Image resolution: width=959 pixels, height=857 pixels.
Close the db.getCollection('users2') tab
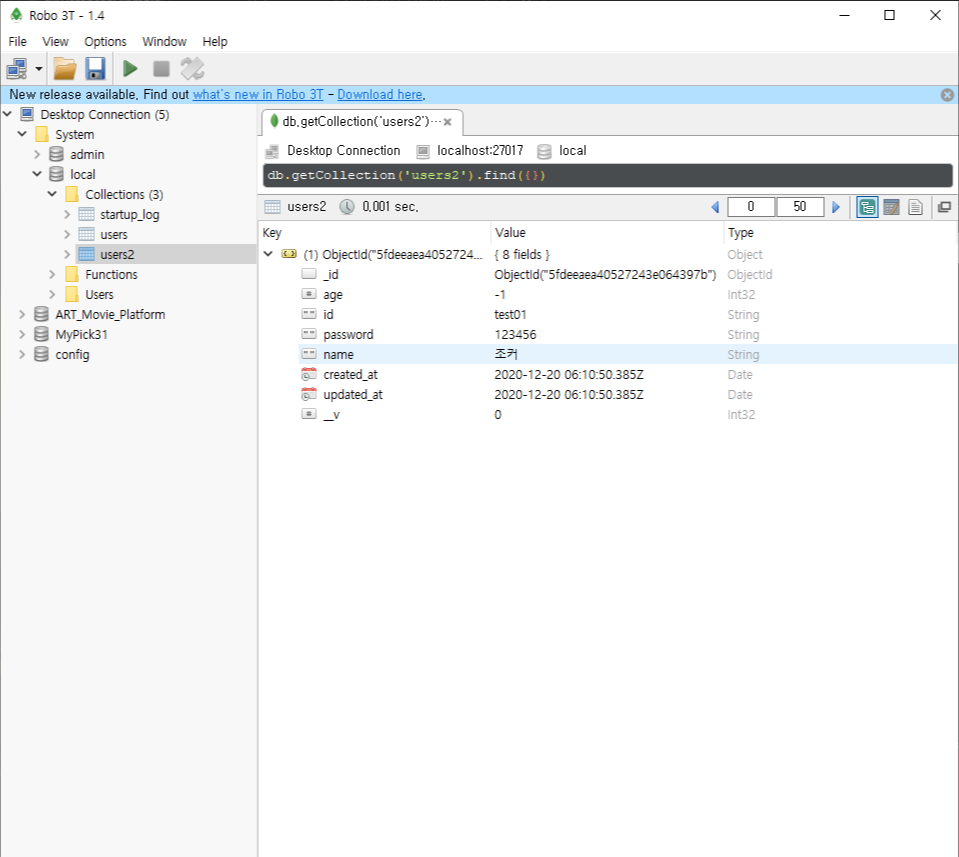pyautogui.click(x=448, y=122)
